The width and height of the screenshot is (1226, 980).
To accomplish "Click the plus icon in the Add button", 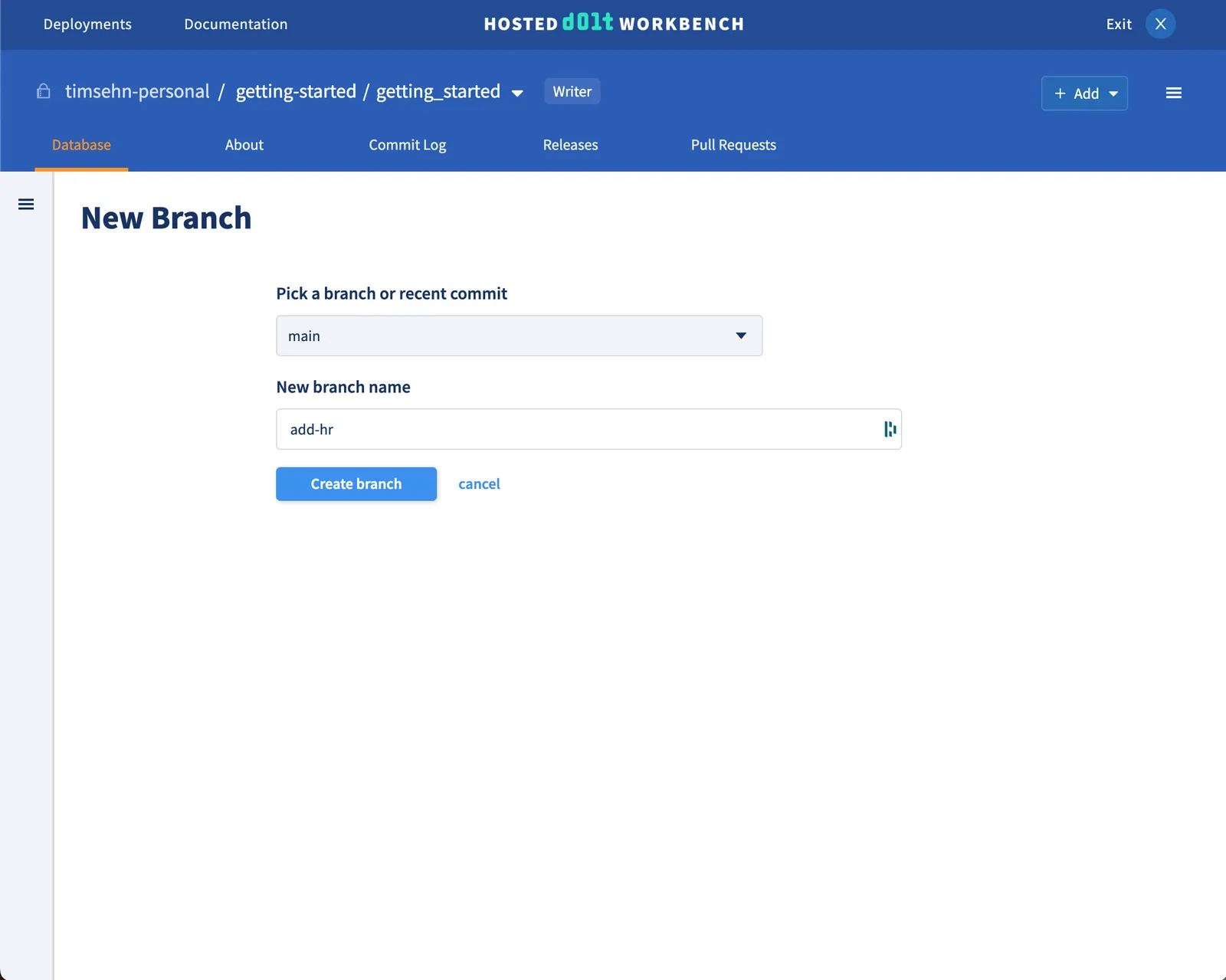I will (x=1060, y=93).
